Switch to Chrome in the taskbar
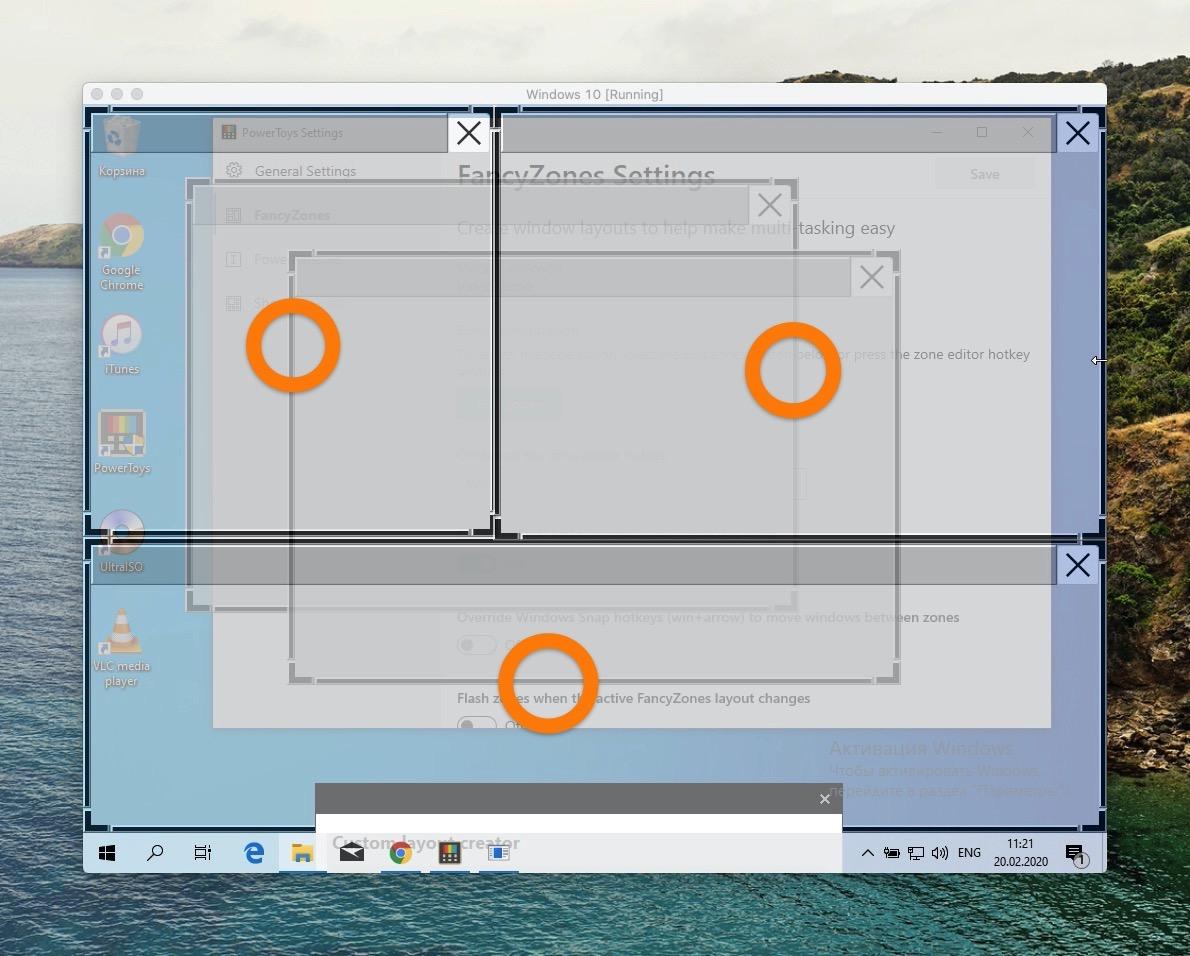1190x956 pixels. 401,853
